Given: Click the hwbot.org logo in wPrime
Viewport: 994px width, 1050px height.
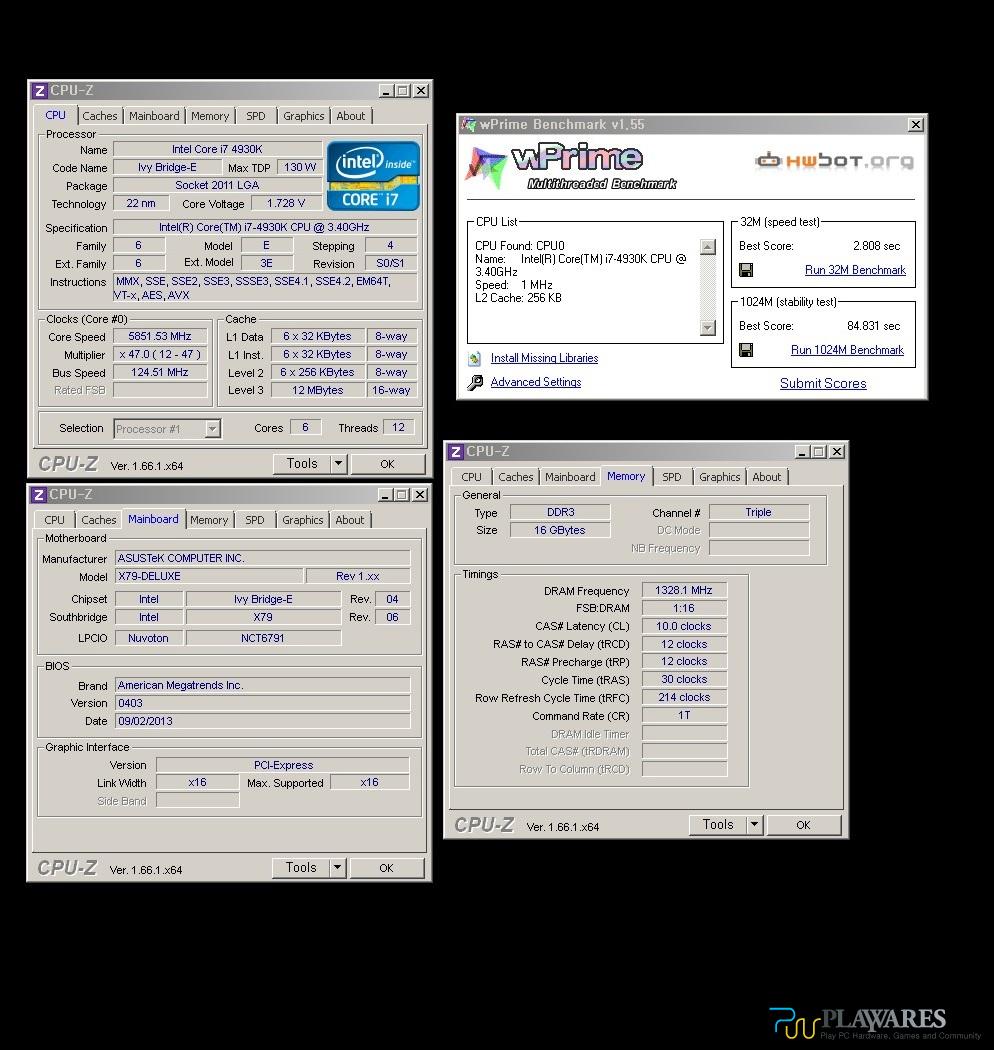Looking at the screenshot, I should click(x=834, y=161).
